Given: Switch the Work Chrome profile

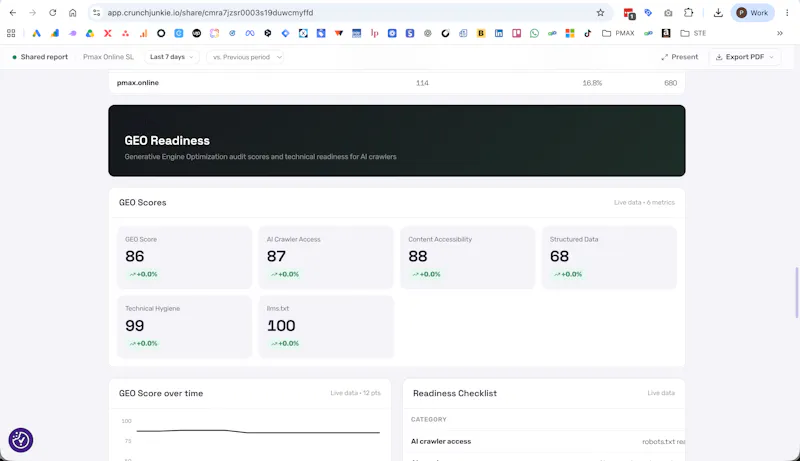Looking at the screenshot, I should [x=753, y=13].
